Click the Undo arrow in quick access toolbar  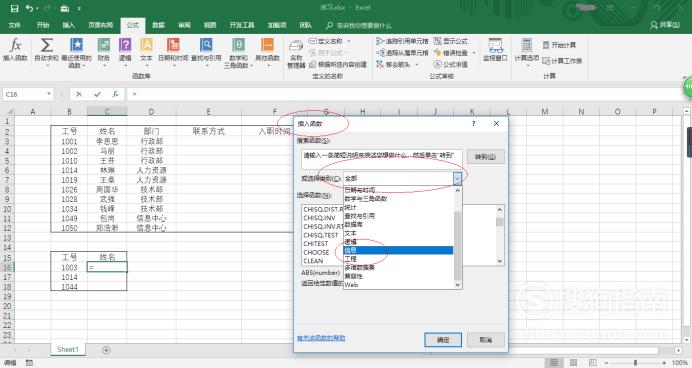coord(29,8)
